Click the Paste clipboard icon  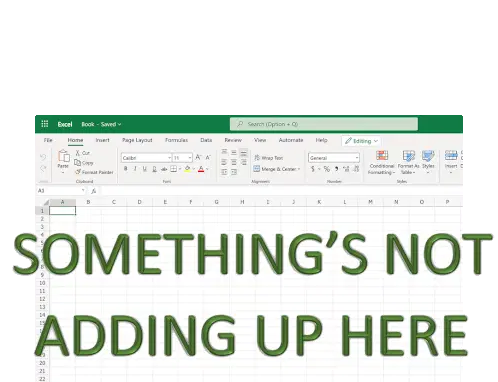coord(63,156)
